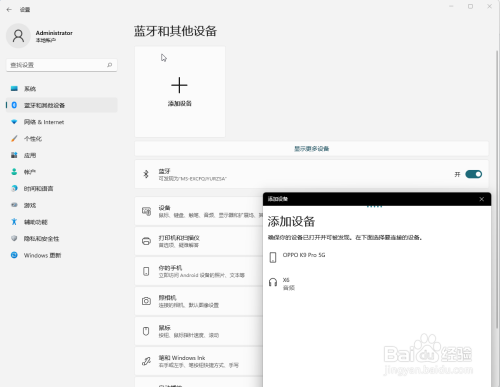
Task: Click the Bluetooth symbol in the 蓝牙 row
Action: (146, 174)
